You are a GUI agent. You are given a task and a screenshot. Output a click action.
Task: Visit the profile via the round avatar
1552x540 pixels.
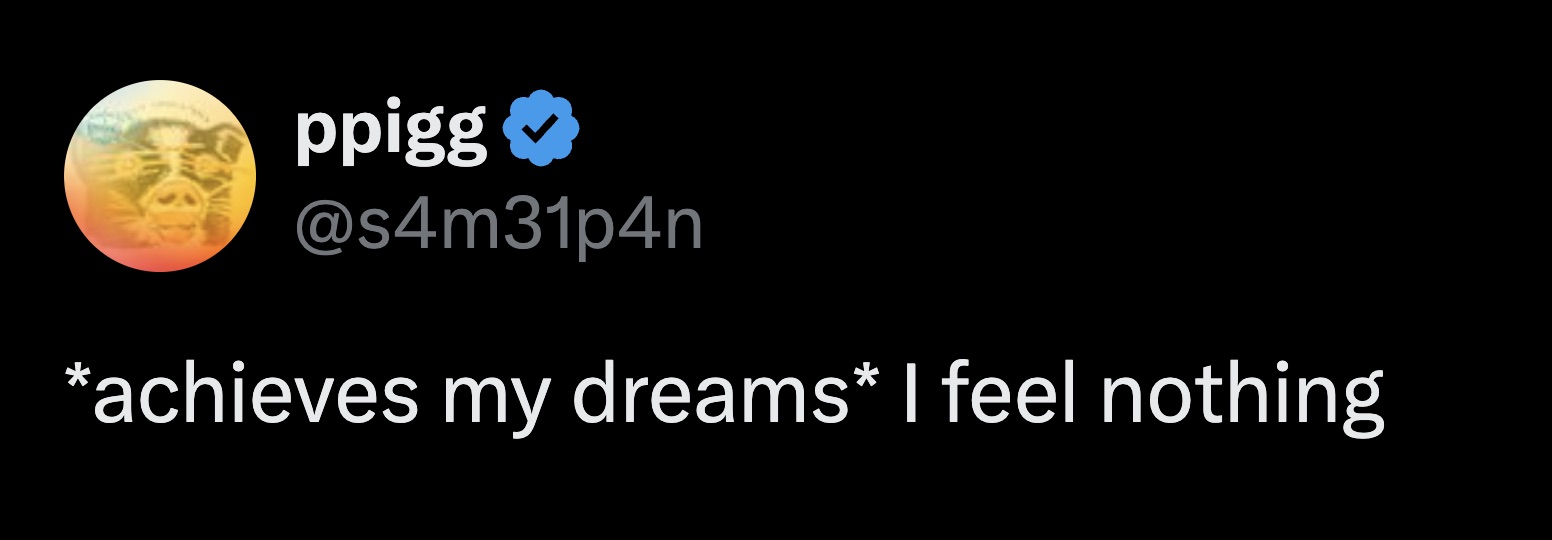click(x=160, y=175)
